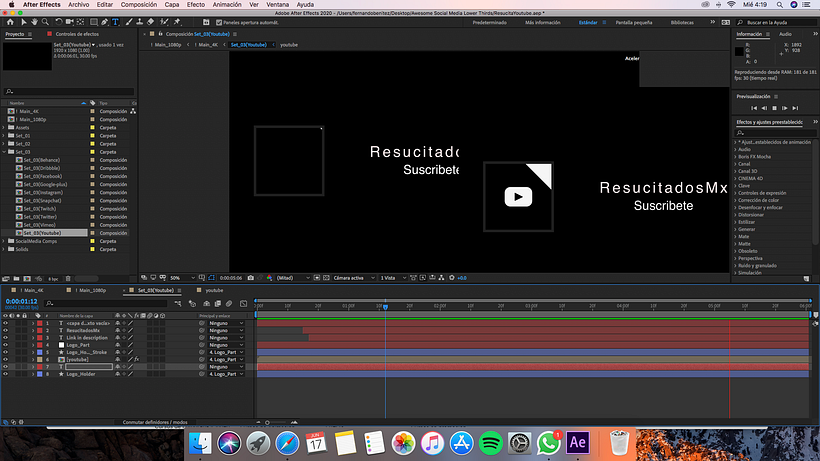The image size is (820, 461).
Task: Click blue label swatch of Logo_Holder layer
Action: click(x=40, y=374)
